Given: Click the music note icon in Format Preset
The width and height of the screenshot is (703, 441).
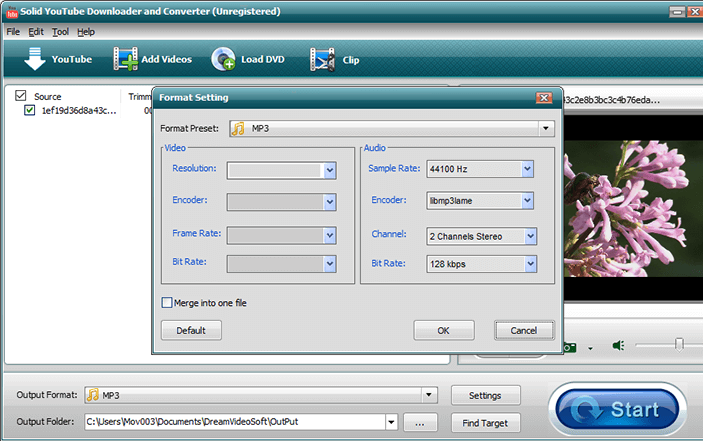Looking at the screenshot, I should click(238, 129).
